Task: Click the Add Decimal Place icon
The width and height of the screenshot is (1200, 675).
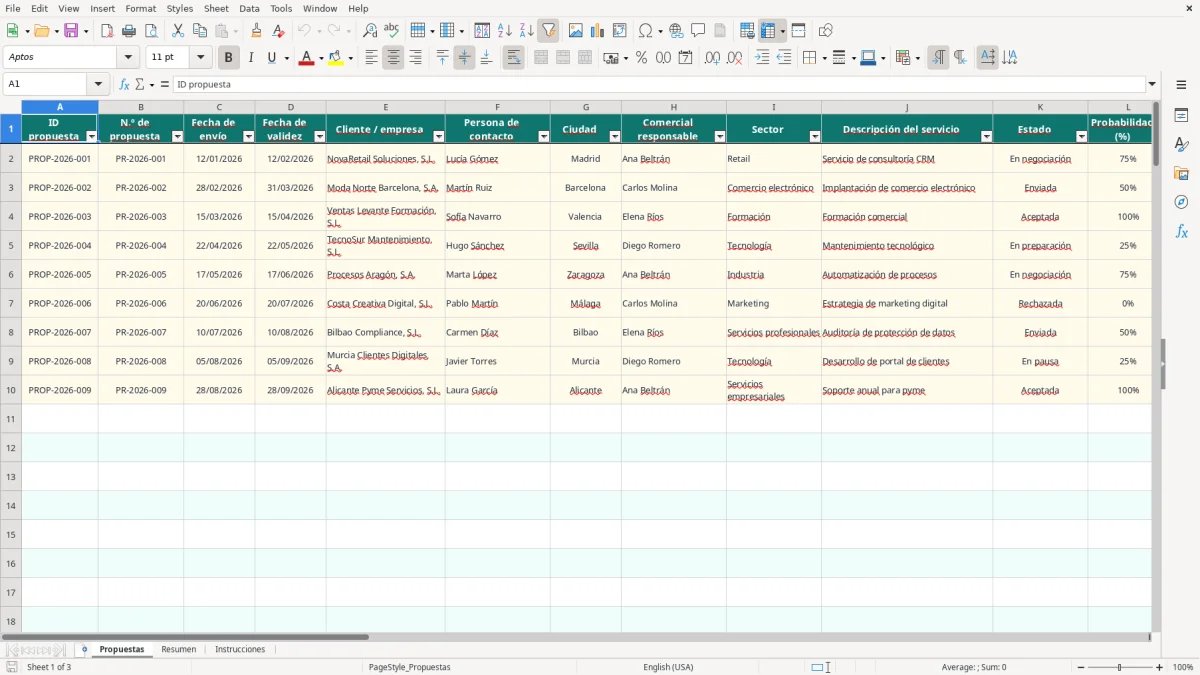Action: (712, 58)
